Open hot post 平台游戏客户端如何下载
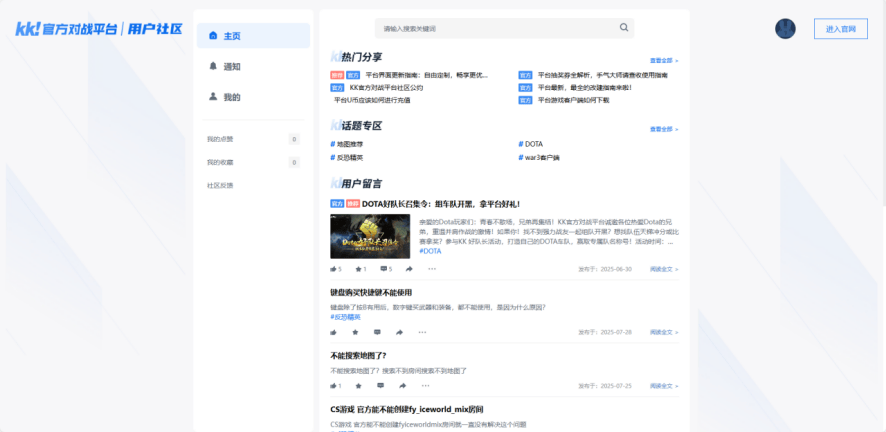886x432 pixels. point(574,100)
